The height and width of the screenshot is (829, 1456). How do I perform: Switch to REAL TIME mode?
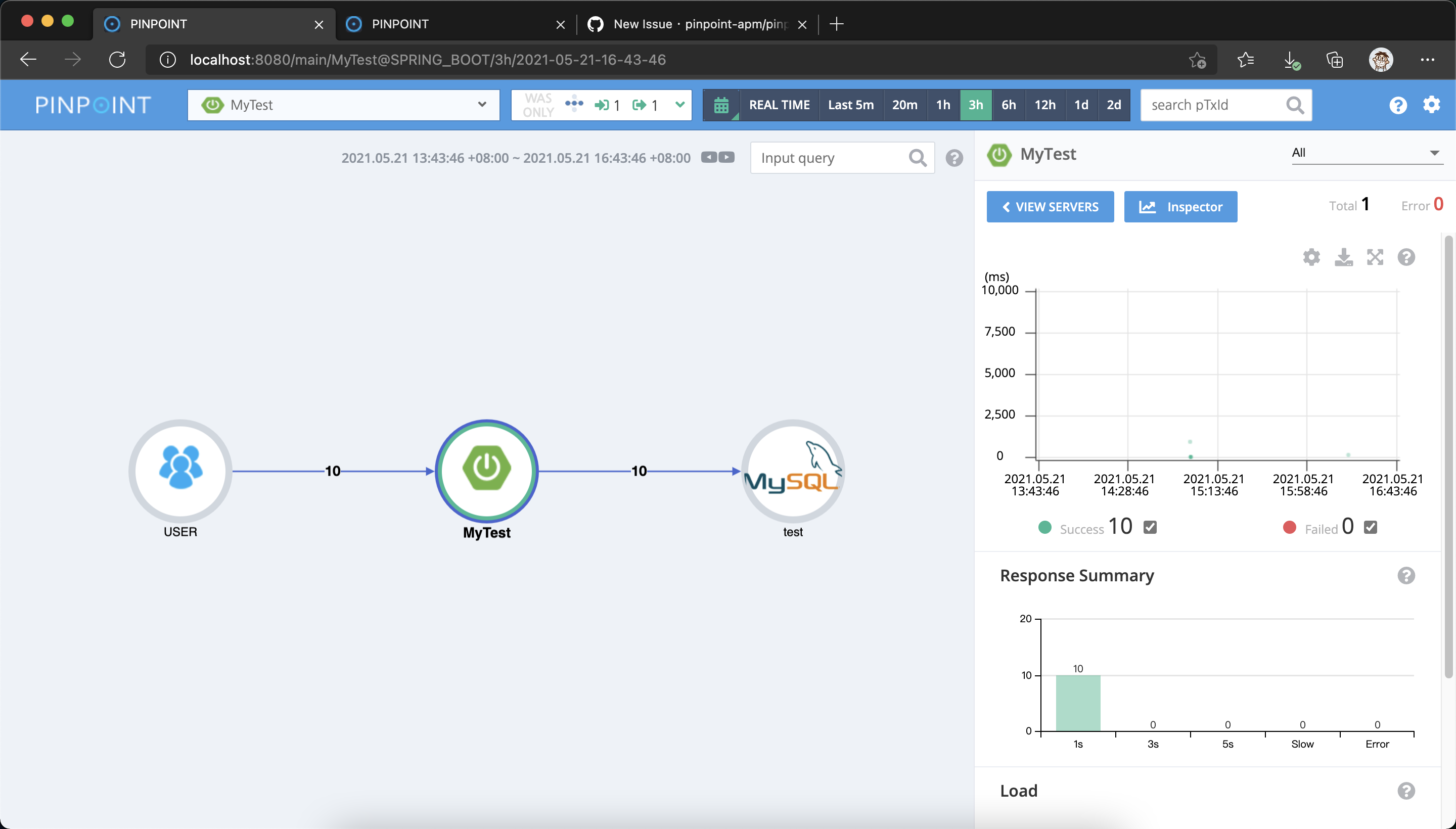click(x=779, y=105)
